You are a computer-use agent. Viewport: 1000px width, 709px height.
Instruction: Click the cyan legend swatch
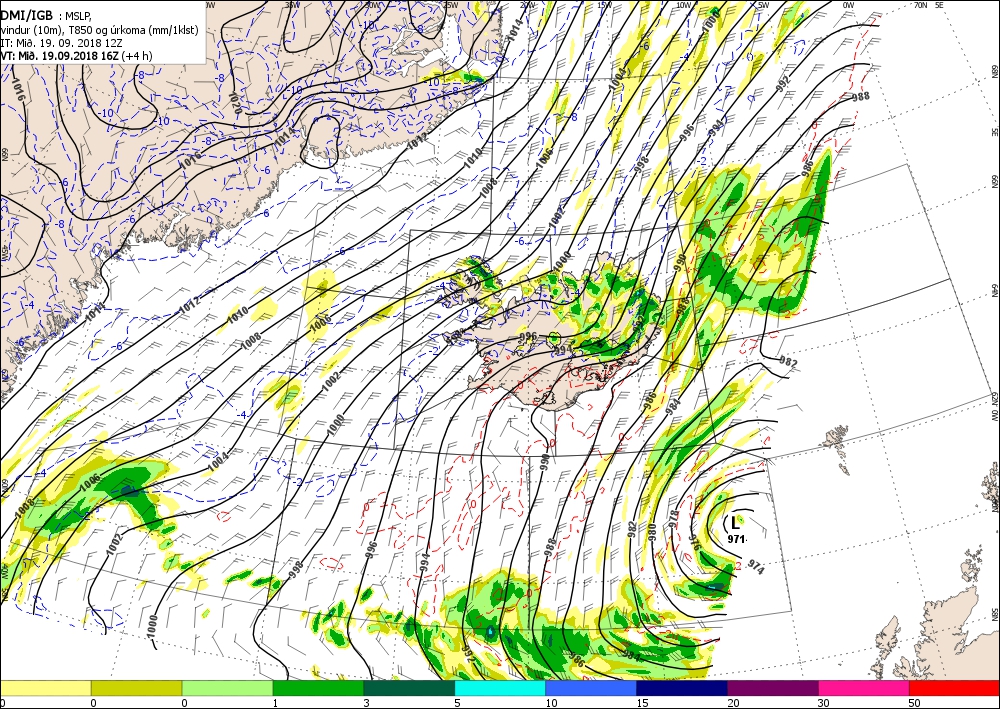tap(500, 688)
